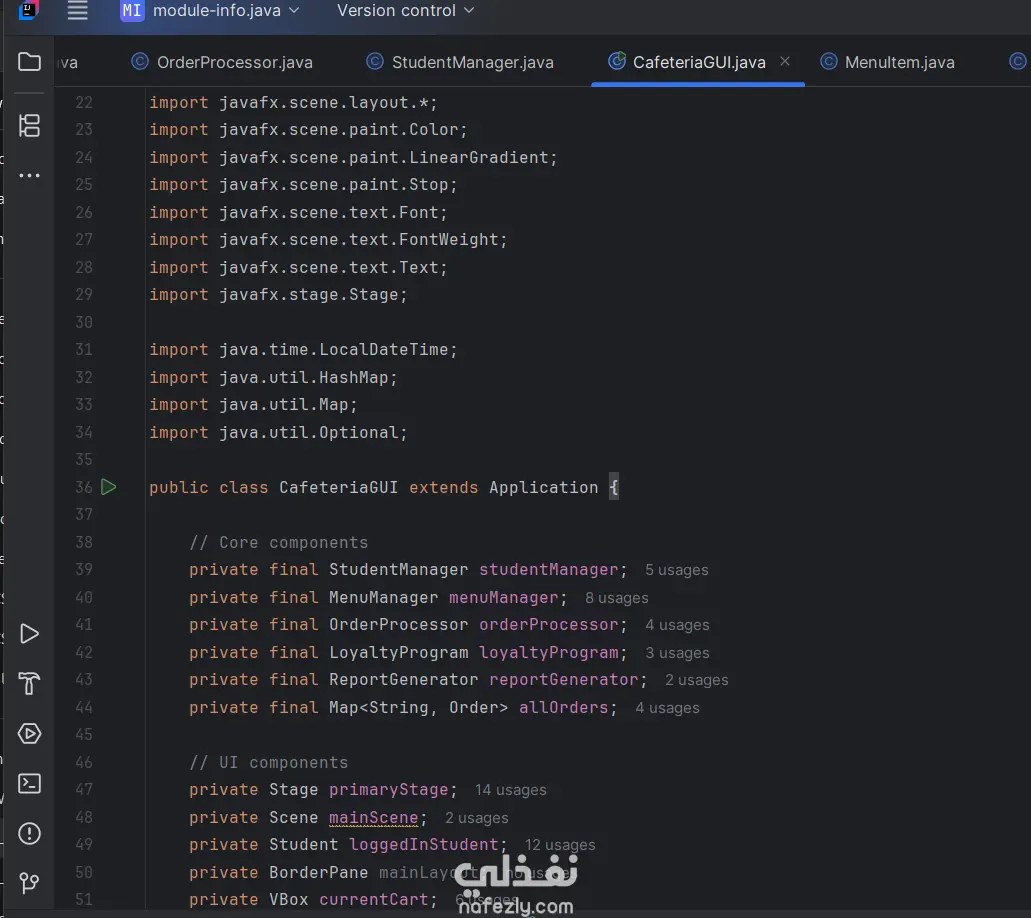Click the '2 usages' hint for reportGenerator

coord(696,680)
